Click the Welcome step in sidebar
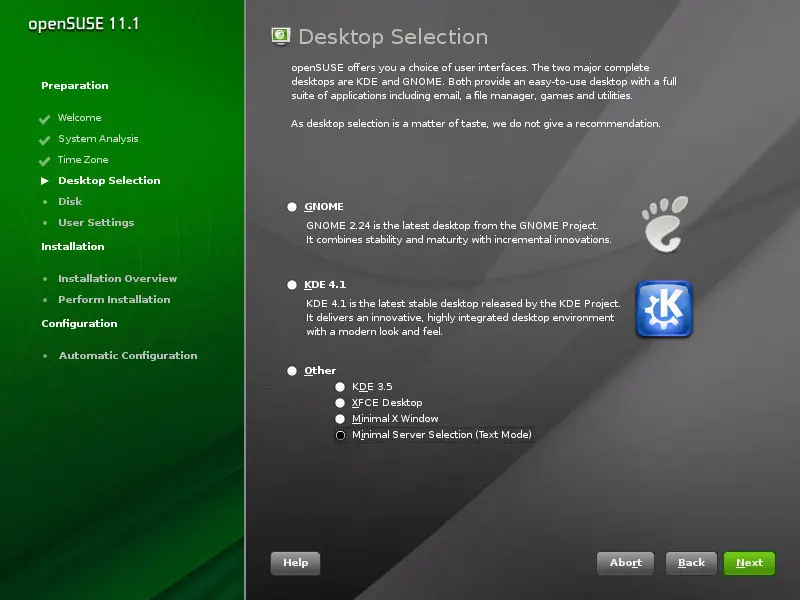The width and height of the screenshot is (800, 600). 80,118
